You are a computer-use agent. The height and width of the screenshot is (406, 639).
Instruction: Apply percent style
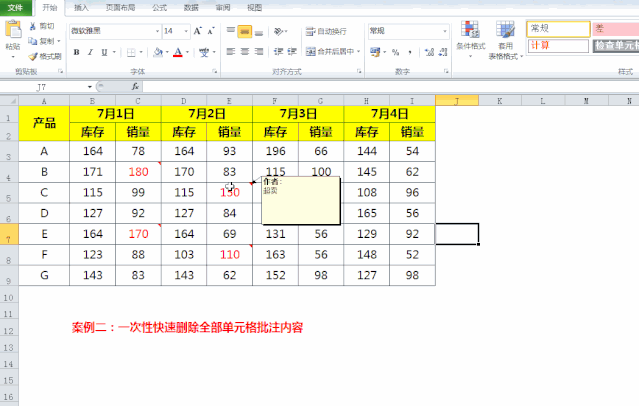click(x=395, y=52)
